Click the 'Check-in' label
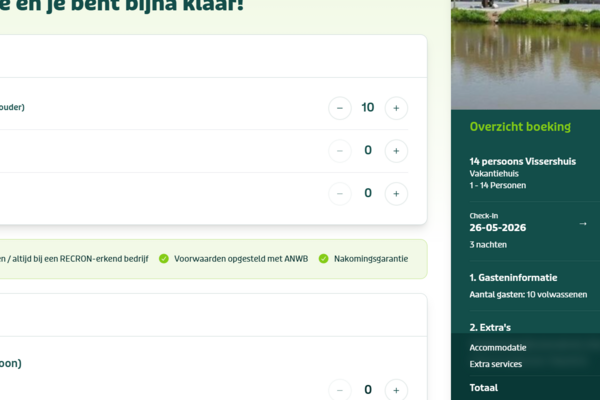Viewport: 600px width, 400px height. tap(484, 216)
